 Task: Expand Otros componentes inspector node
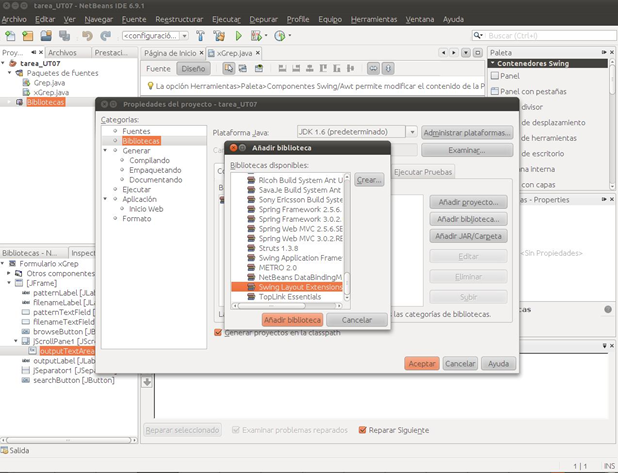click(x=9, y=273)
